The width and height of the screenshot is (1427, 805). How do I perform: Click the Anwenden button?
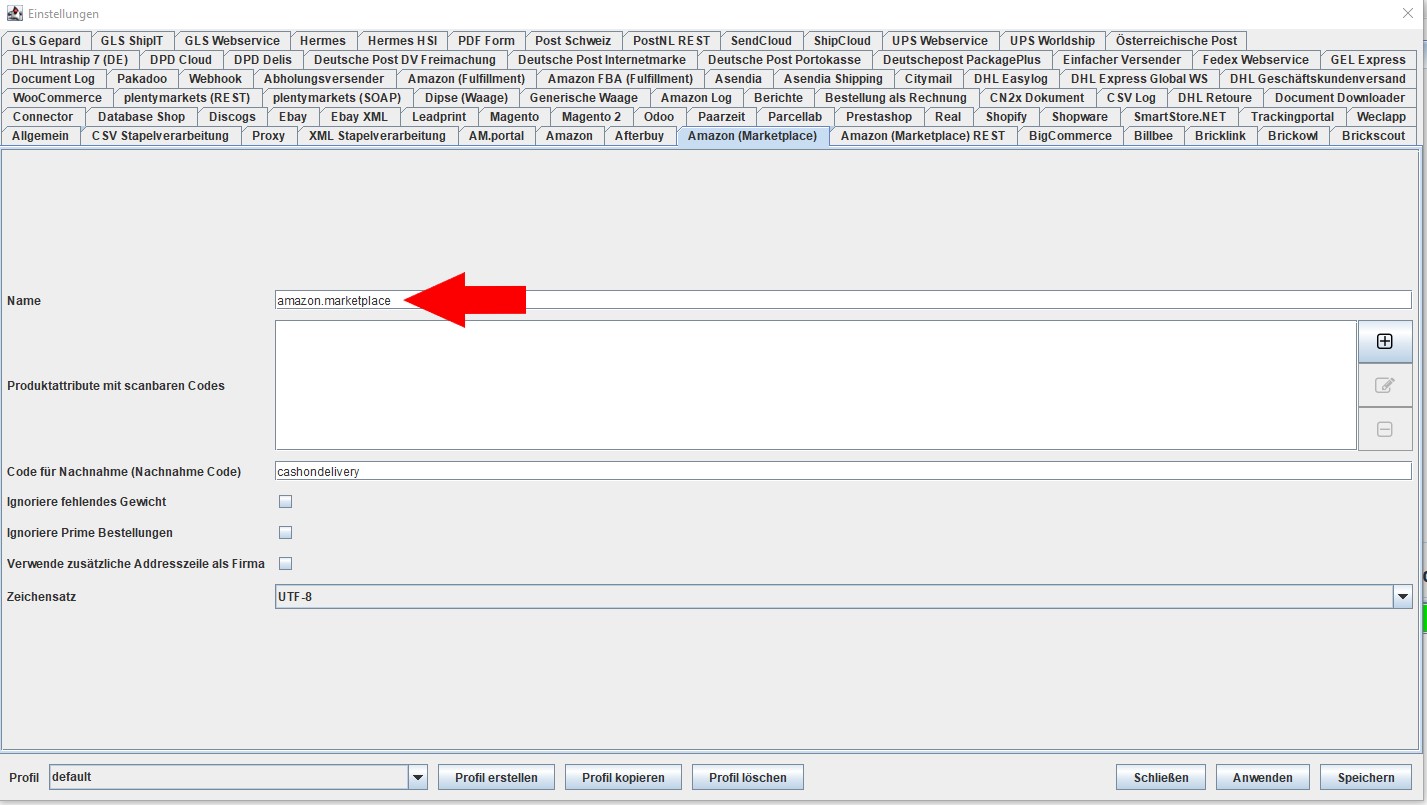[x=1263, y=777]
